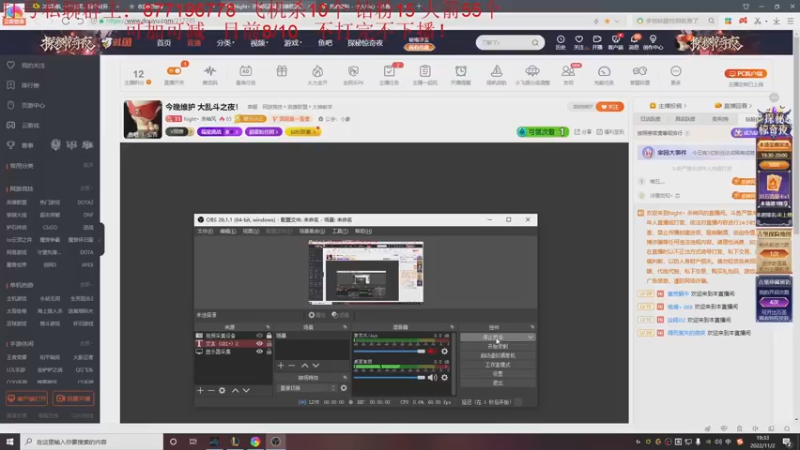
Task: Click the studio mode button in OBS
Action: pos(497,365)
